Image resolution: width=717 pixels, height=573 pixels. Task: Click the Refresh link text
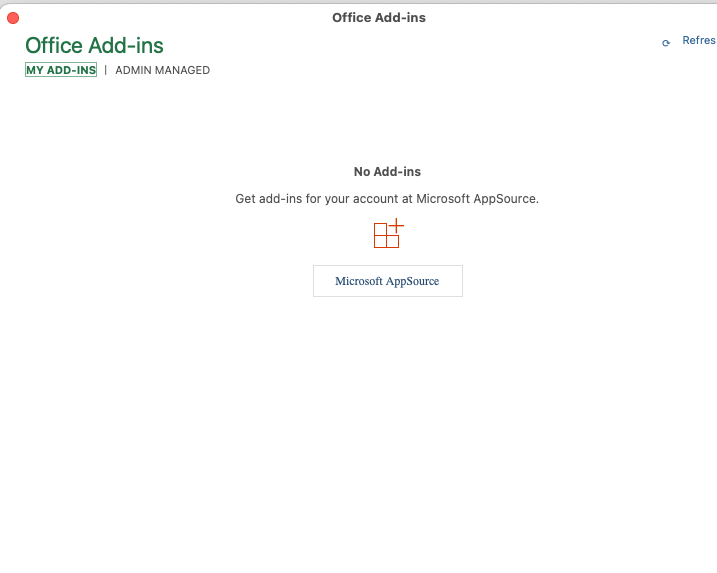tap(699, 40)
